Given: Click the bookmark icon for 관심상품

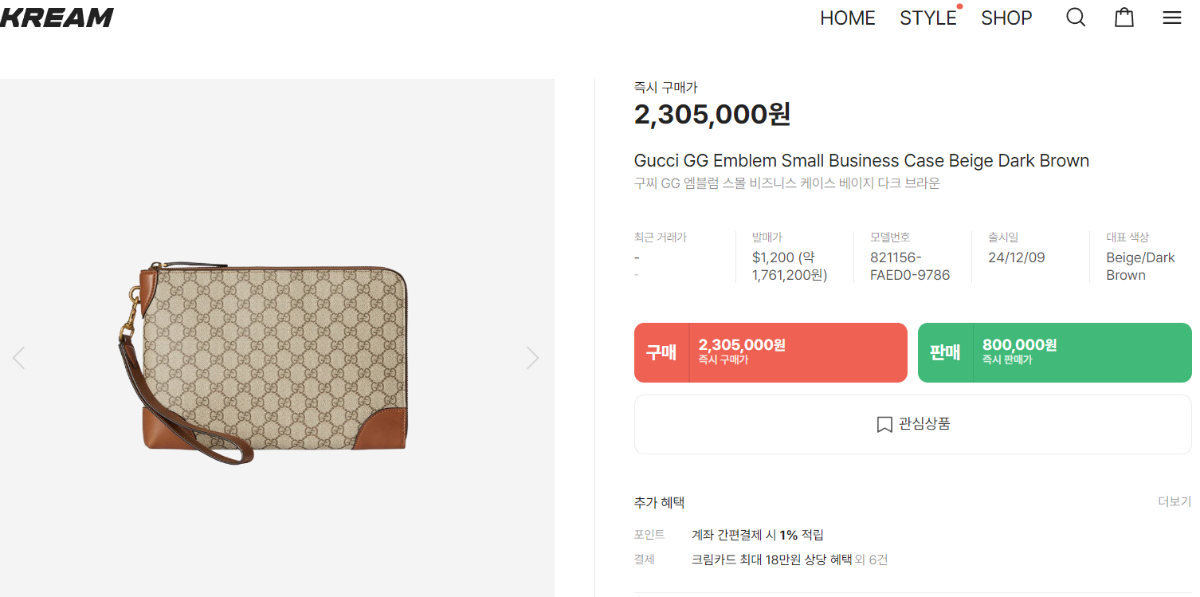Looking at the screenshot, I should 884,425.
